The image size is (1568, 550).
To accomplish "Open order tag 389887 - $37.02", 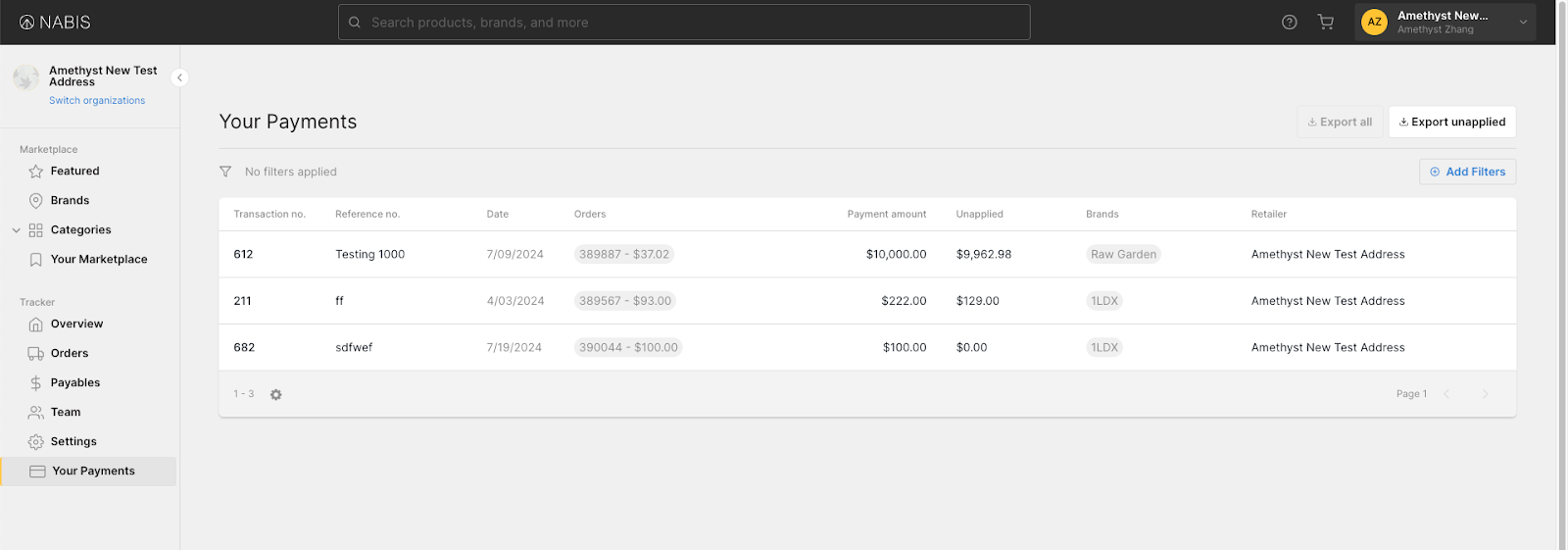I will (624, 254).
